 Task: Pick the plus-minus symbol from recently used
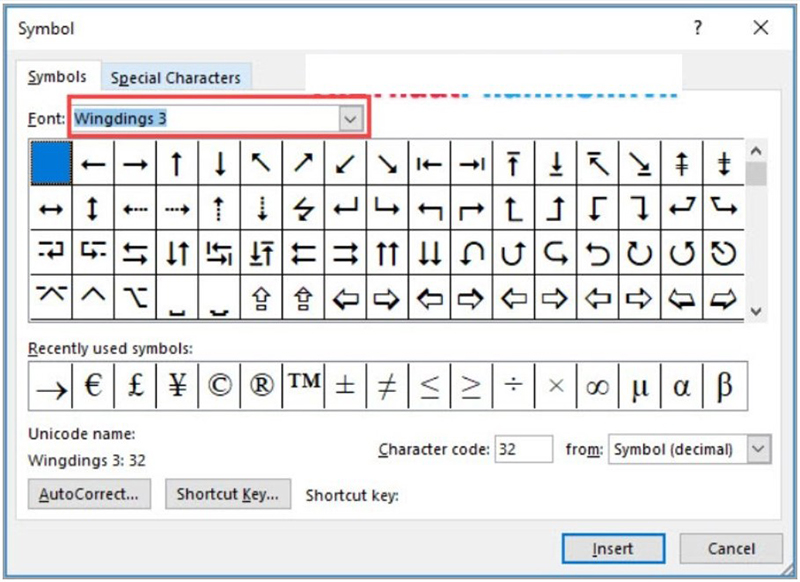345,386
